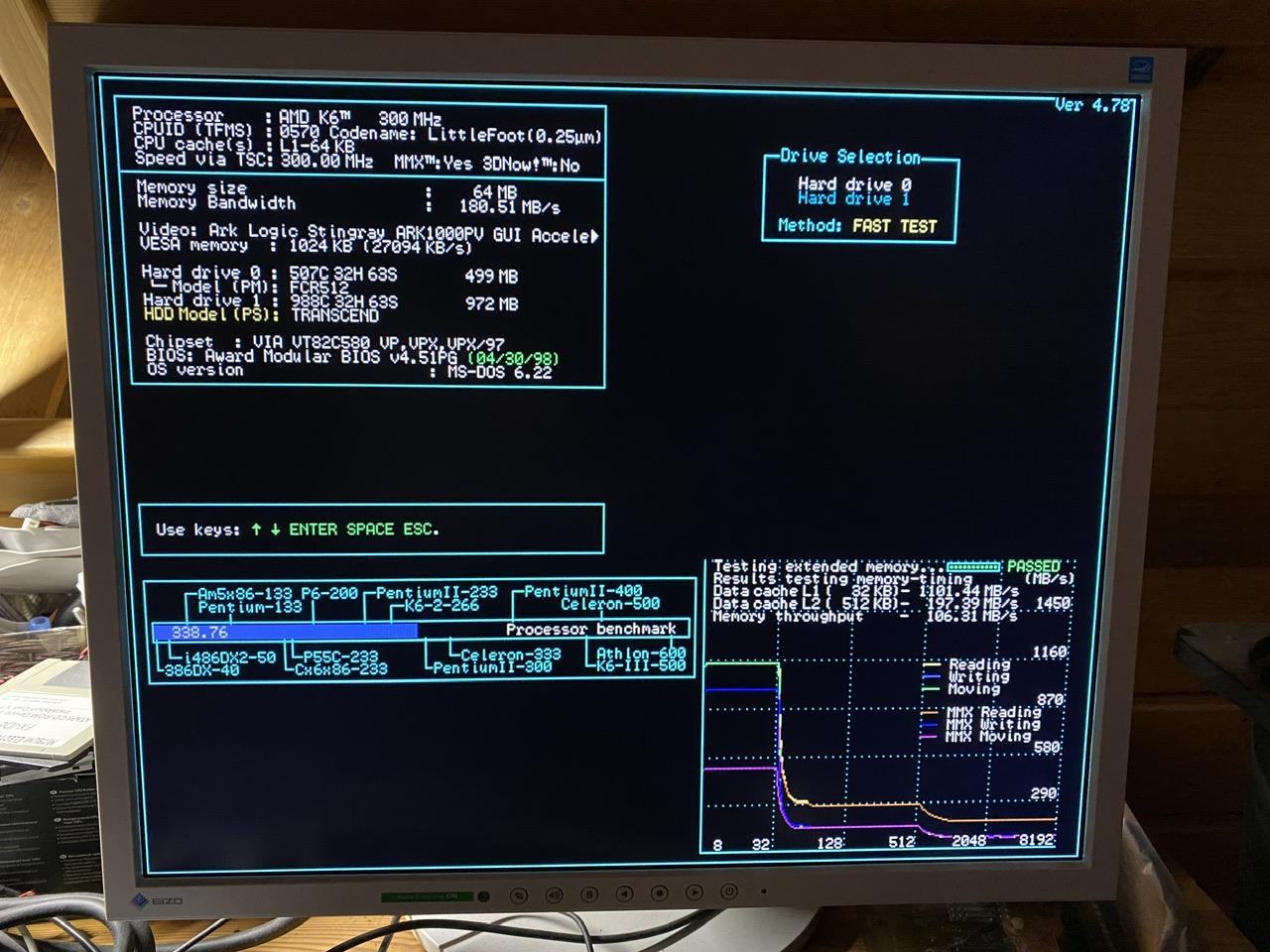The image size is (1270, 952).
Task: Click the '3DNow!: No' indicator
Action: click(x=530, y=164)
